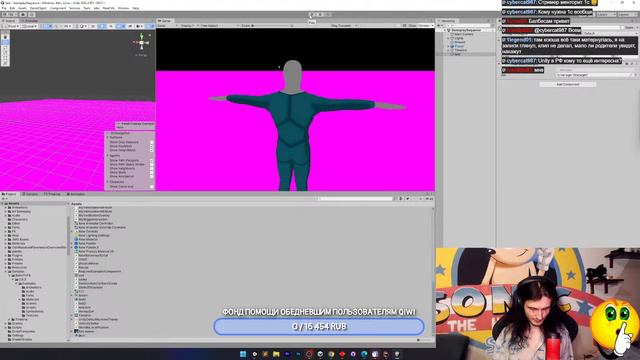Toggle Show Carve Hull checkbox

pyautogui.click(x=152, y=187)
